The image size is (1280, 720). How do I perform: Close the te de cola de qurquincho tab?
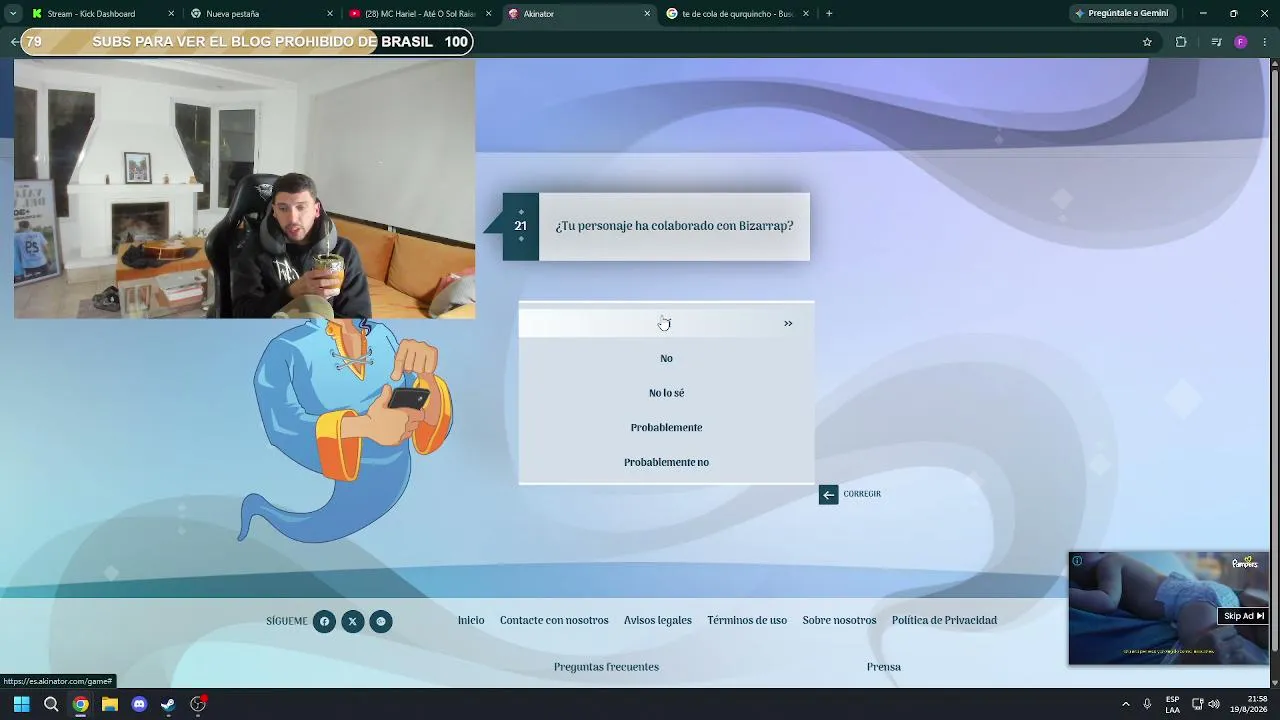(x=806, y=14)
